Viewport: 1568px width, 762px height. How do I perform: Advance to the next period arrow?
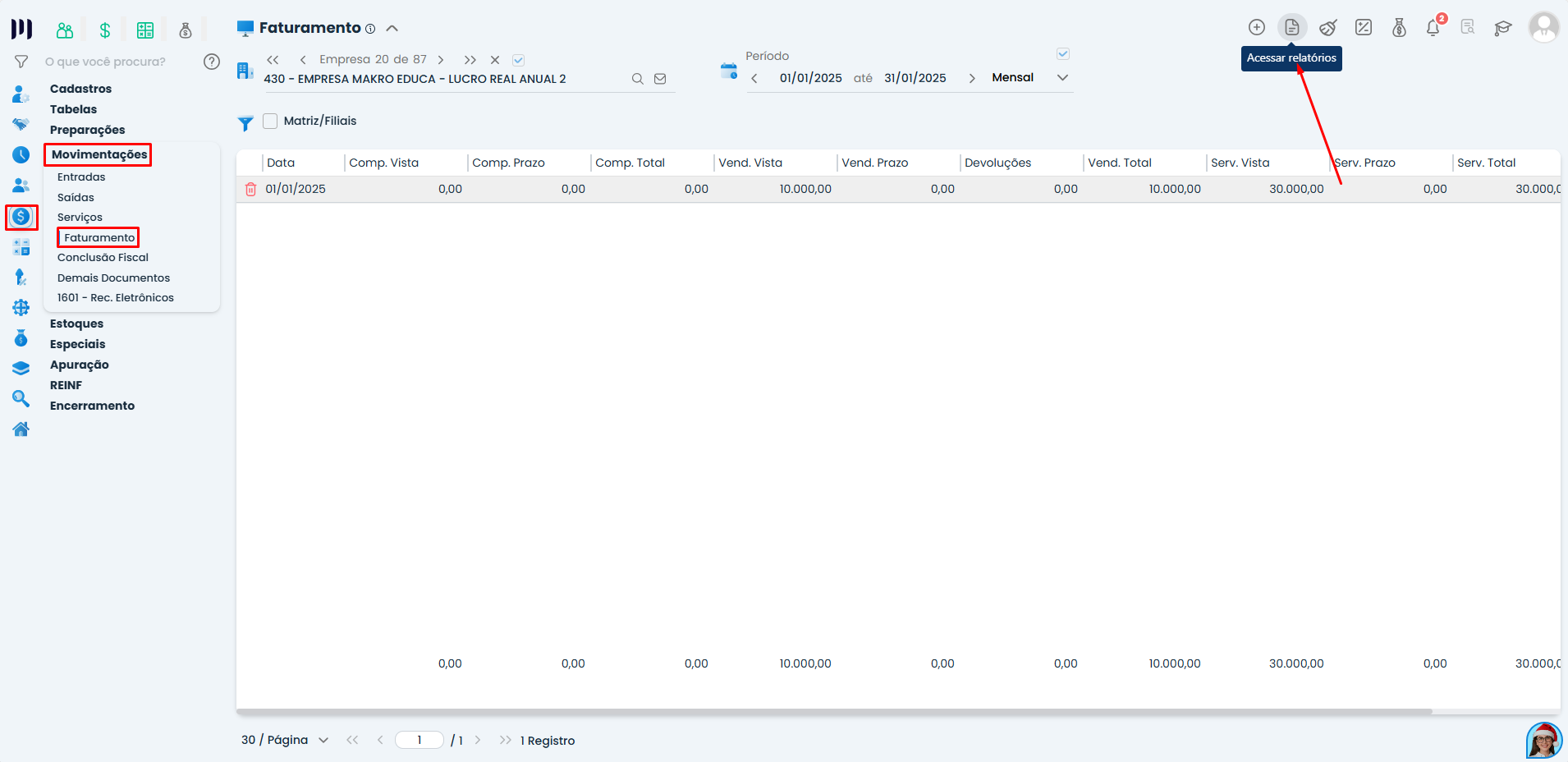pyautogui.click(x=972, y=79)
